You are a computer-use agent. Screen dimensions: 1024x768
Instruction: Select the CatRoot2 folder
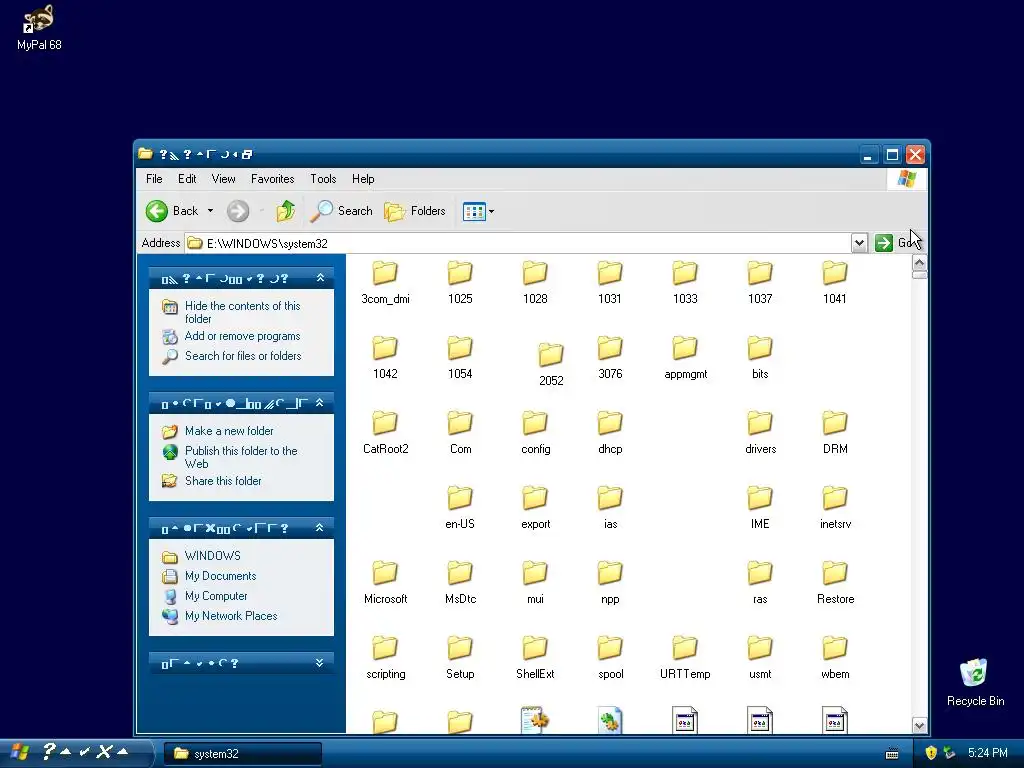[x=385, y=433]
